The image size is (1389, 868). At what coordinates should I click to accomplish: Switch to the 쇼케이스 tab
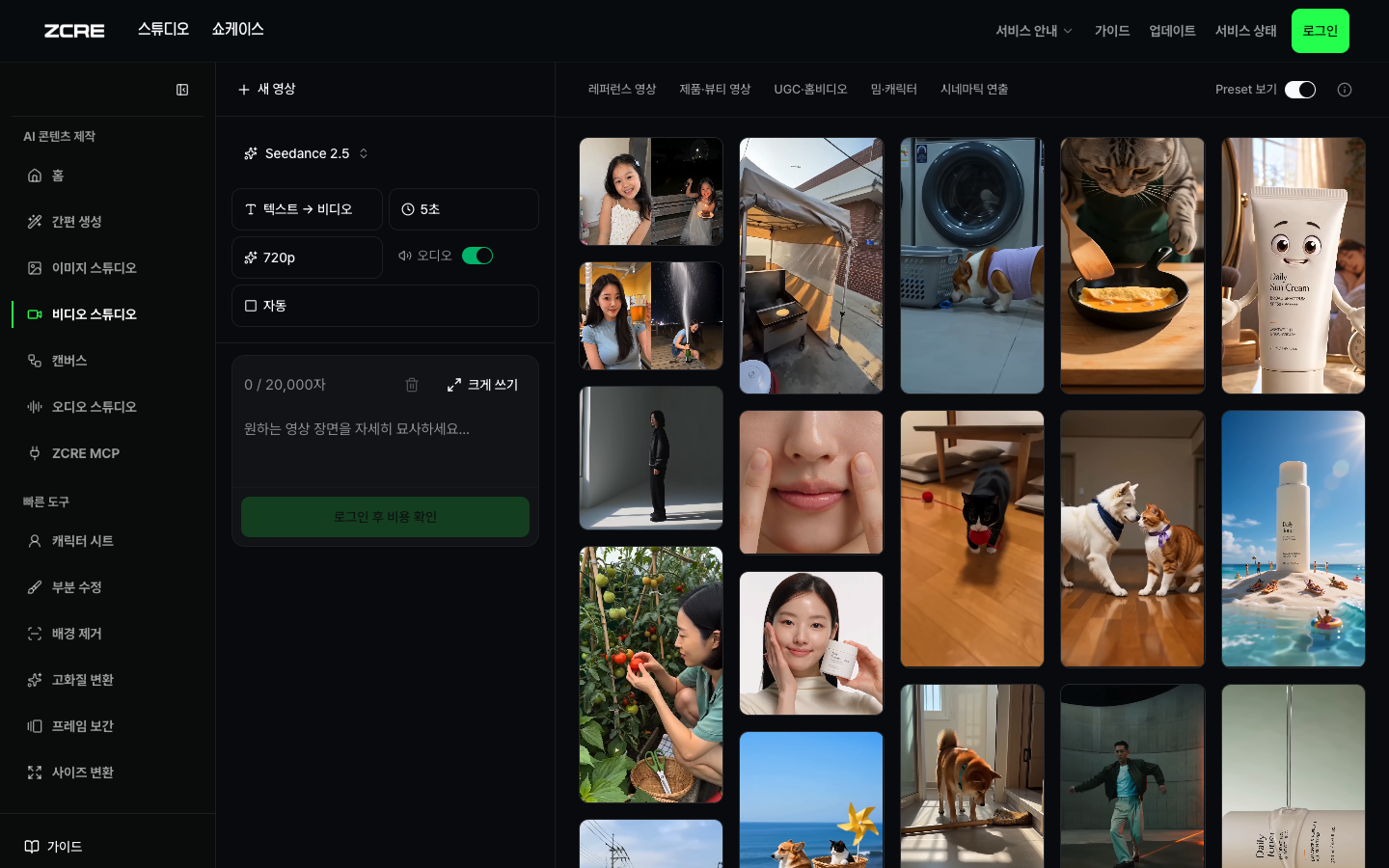pyautogui.click(x=238, y=29)
